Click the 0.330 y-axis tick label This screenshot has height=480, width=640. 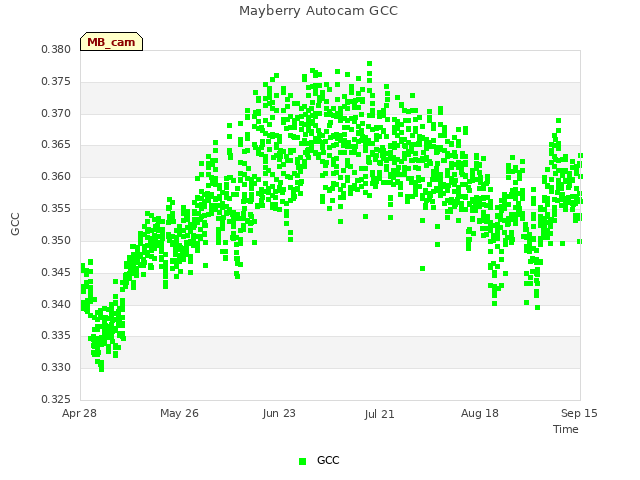[x=56, y=367]
